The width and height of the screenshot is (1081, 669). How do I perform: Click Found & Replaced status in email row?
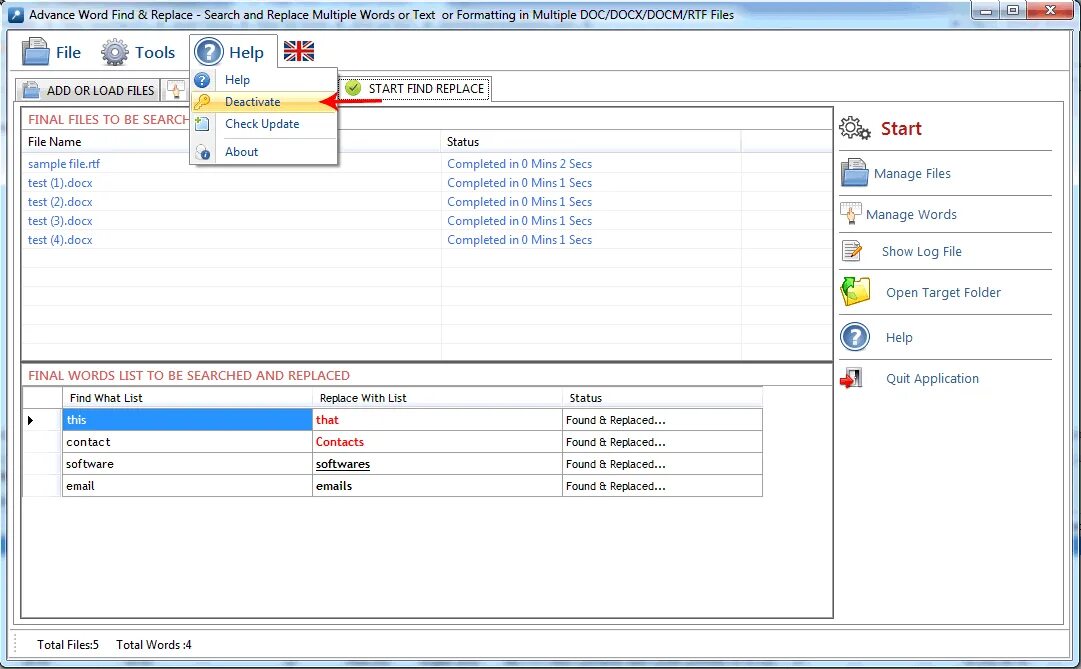663,486
